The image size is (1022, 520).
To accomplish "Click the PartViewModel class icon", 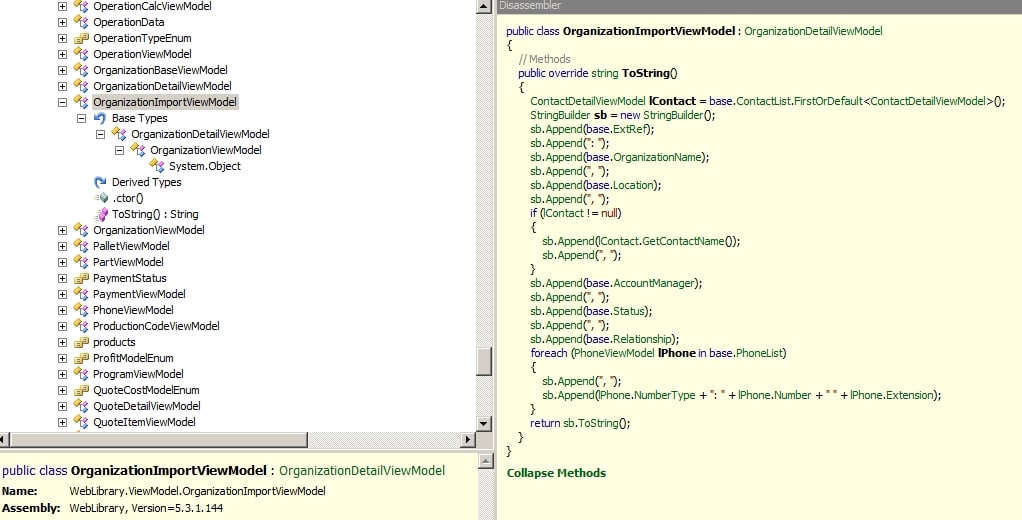I will pyautogui.click(x=81, y=262).
